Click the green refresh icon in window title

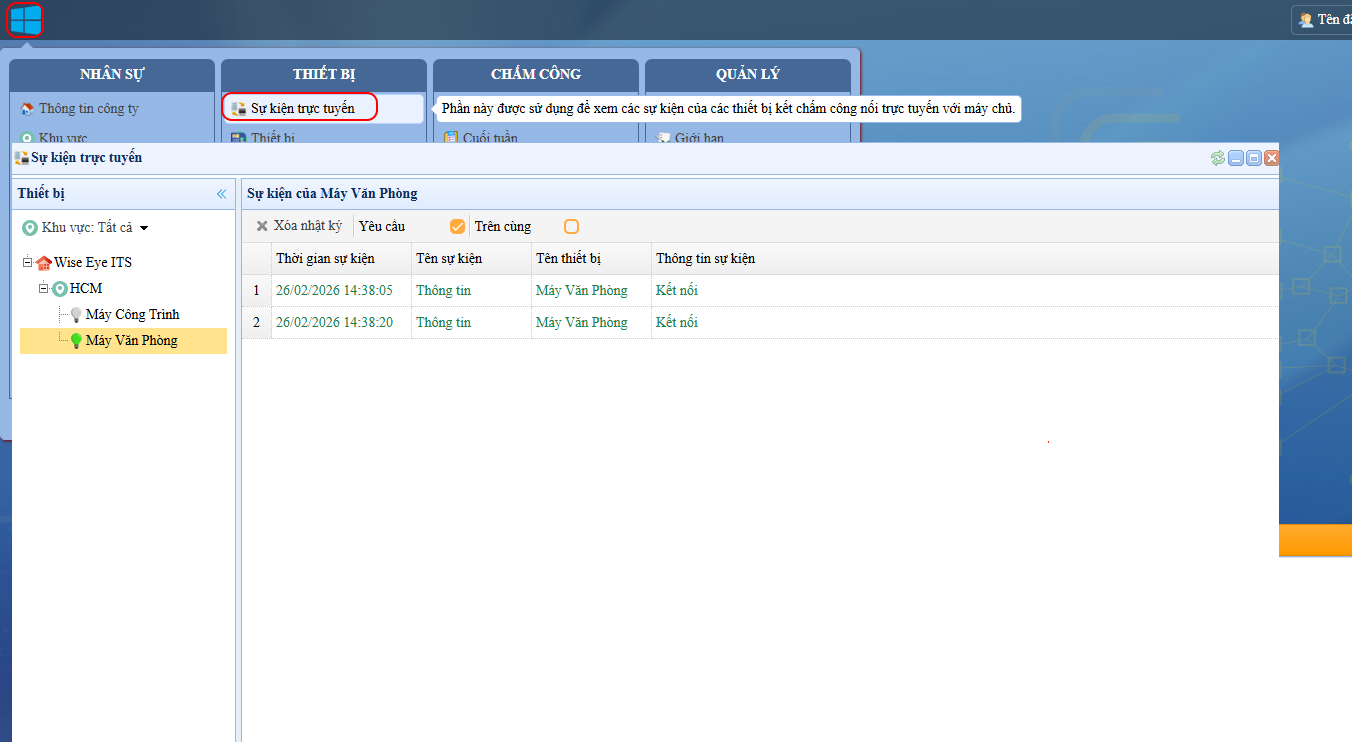coord(1217,158)
